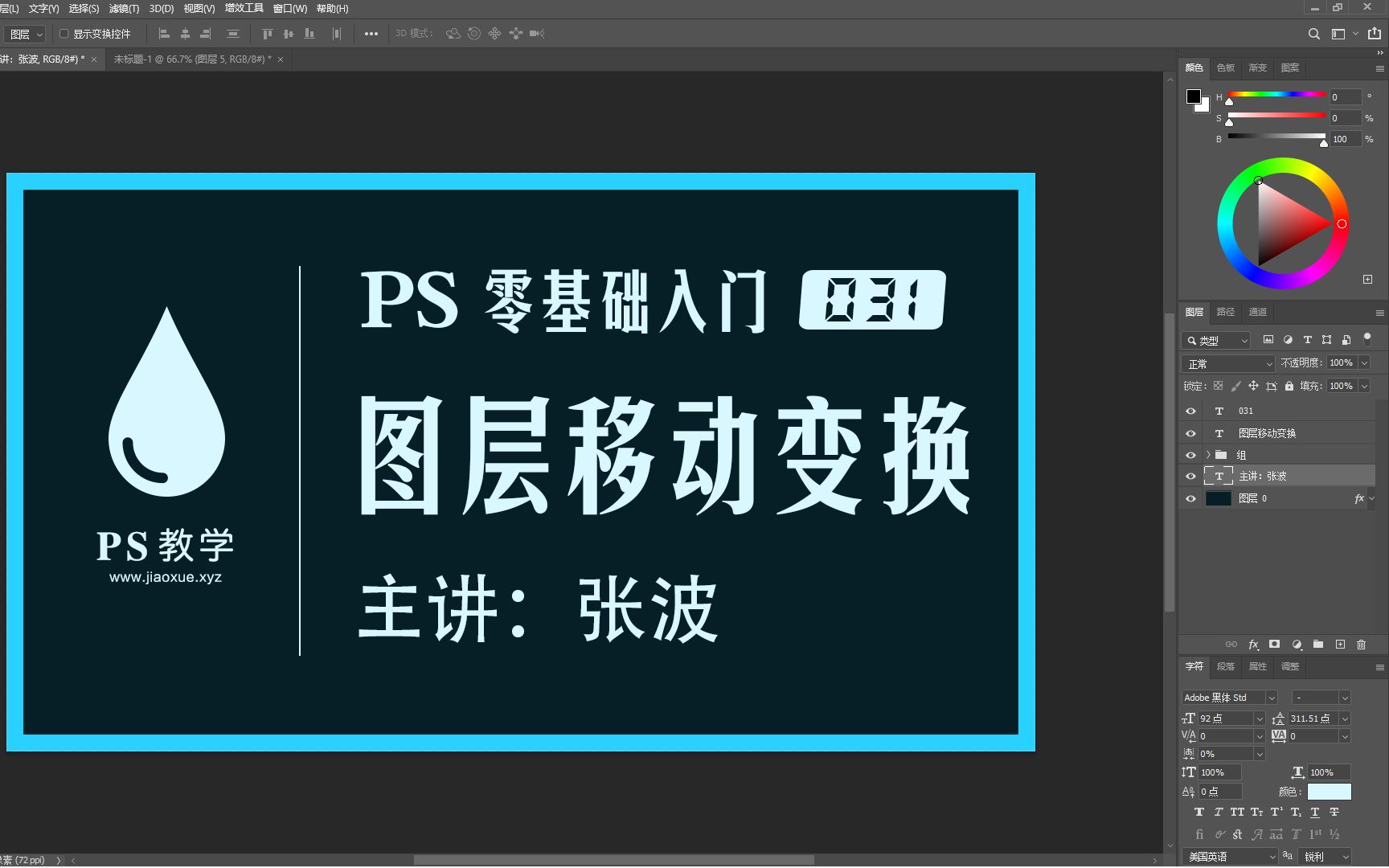Image resolution: width=1389 pixels, height=868 pixels.
Task: Hide the 图层 0 layer
Action: pos(1190,498)
